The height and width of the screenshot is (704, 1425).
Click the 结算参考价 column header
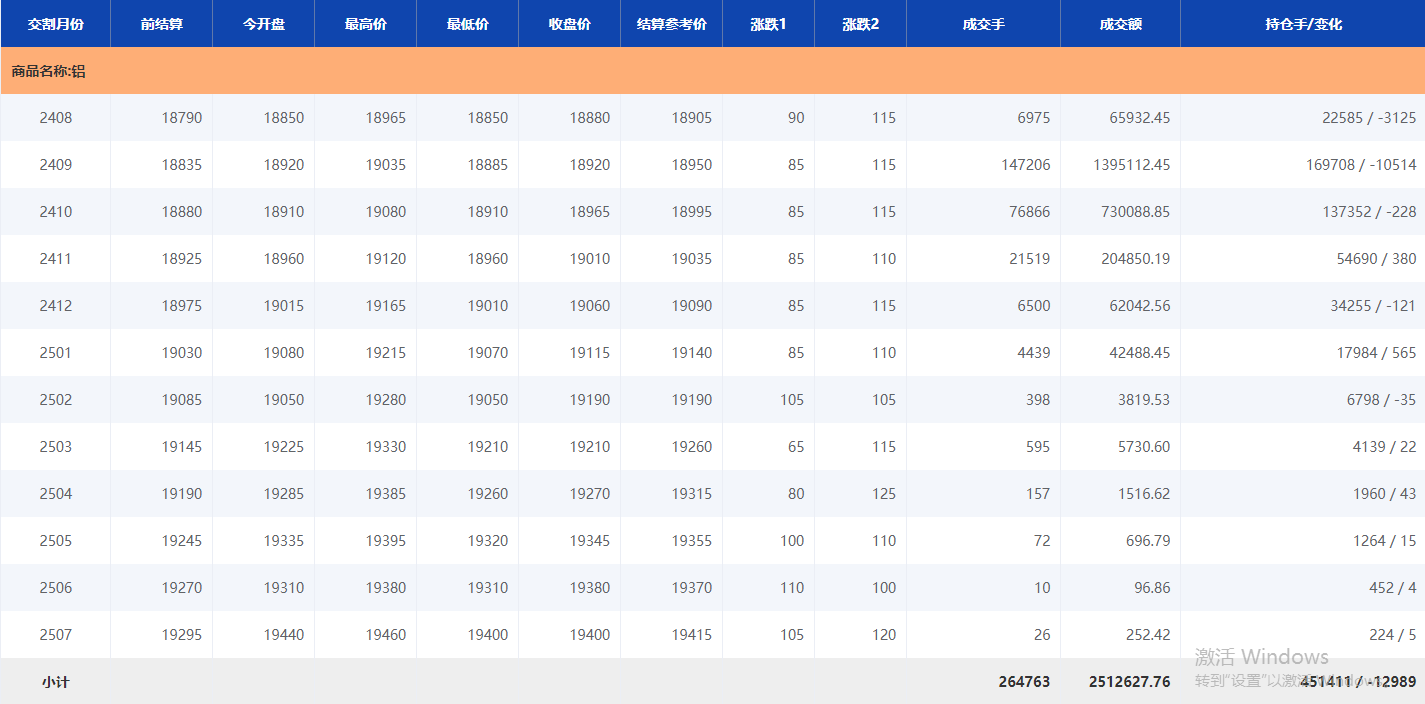point(671,24)
